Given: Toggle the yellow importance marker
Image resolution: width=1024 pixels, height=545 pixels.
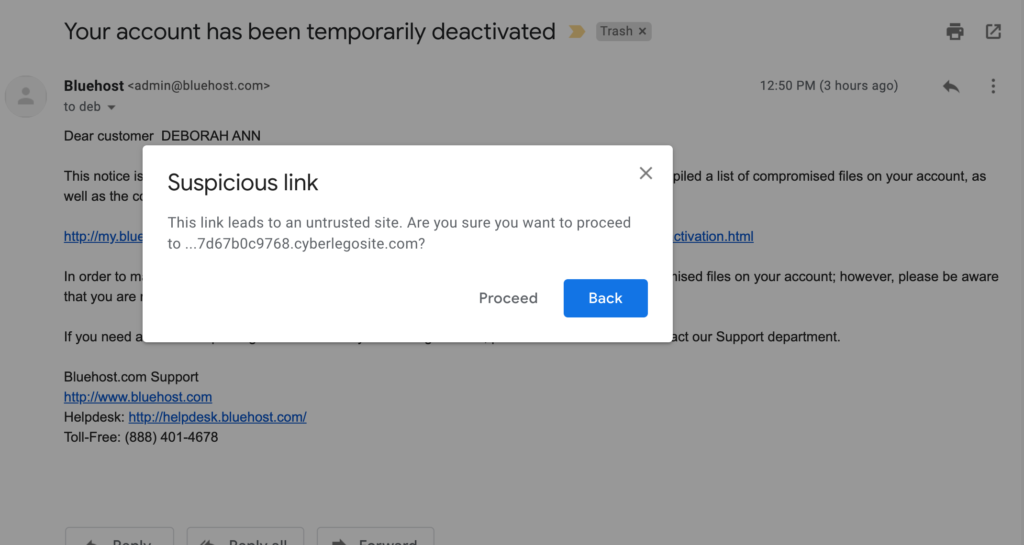Looking at the screenshot, I should point(577,32).
